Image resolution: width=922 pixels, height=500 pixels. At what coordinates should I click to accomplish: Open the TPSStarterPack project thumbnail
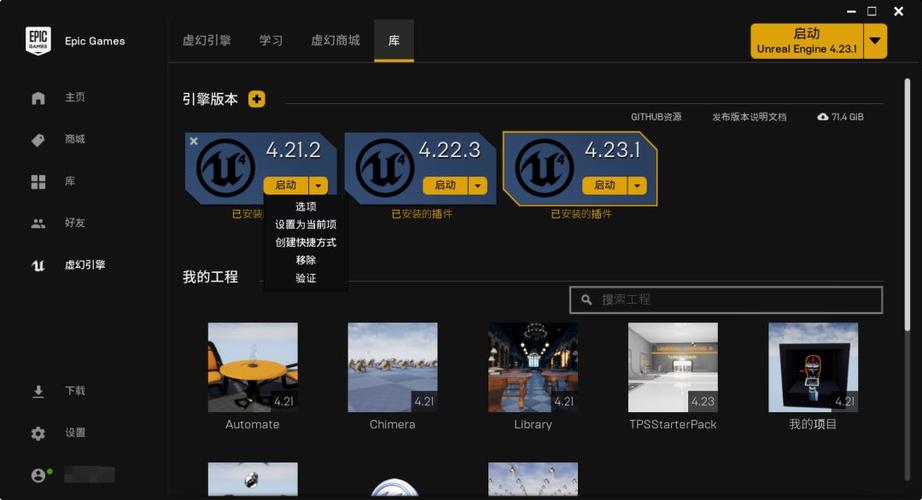673,367
